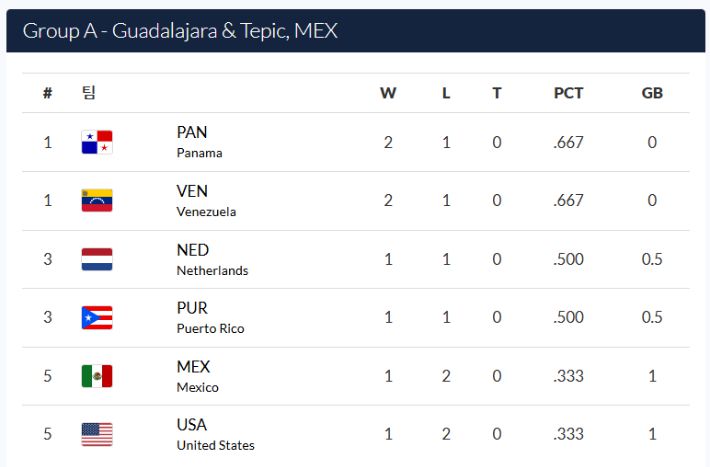Click the GB column header
The width and height of the screenshot is (710, 467).
(652, 93)
